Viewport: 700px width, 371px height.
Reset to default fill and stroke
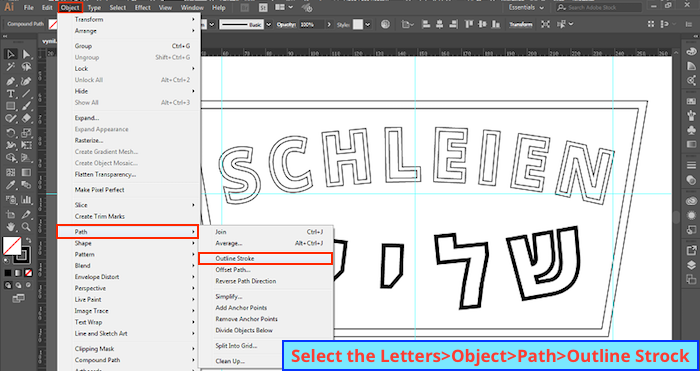6,261
